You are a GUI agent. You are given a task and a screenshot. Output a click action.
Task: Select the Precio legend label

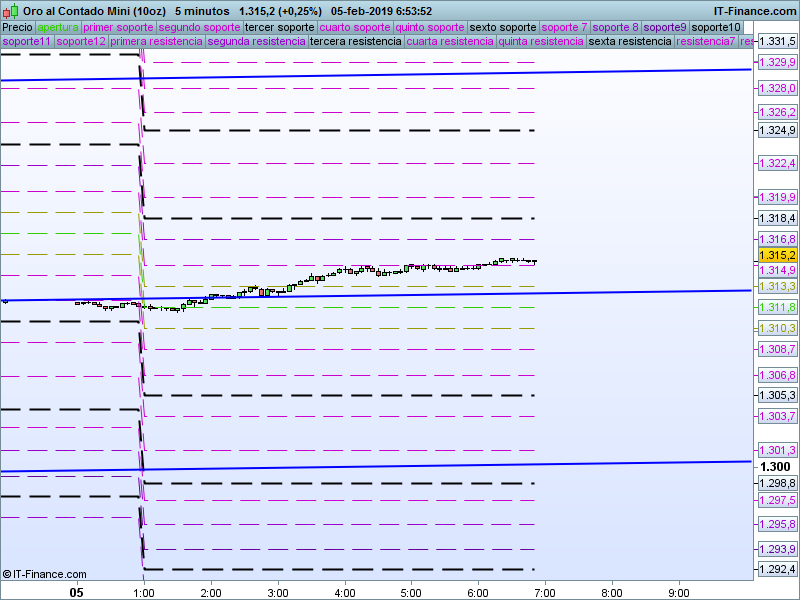[x=18, y=27]
